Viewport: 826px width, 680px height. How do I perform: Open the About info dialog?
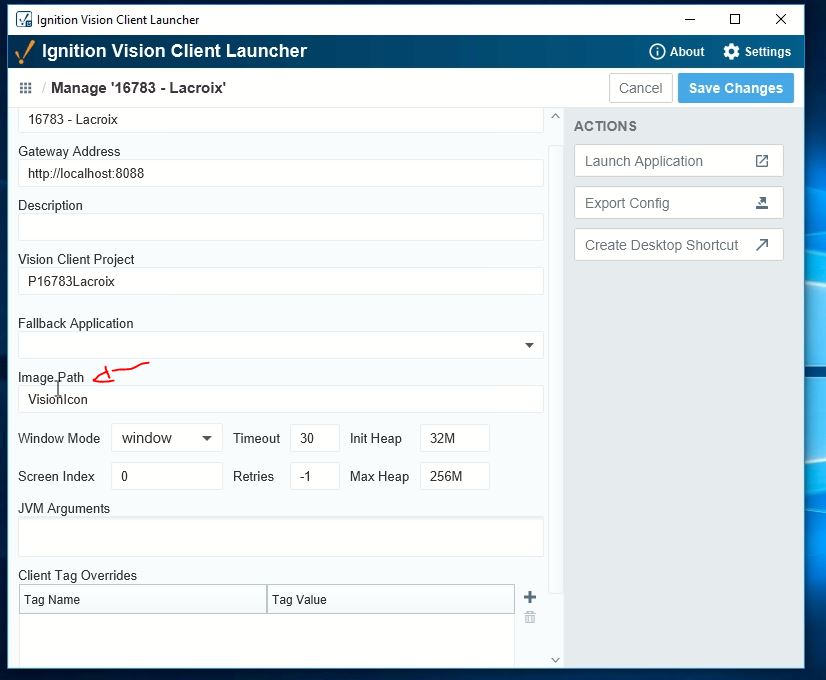(676, 52)
